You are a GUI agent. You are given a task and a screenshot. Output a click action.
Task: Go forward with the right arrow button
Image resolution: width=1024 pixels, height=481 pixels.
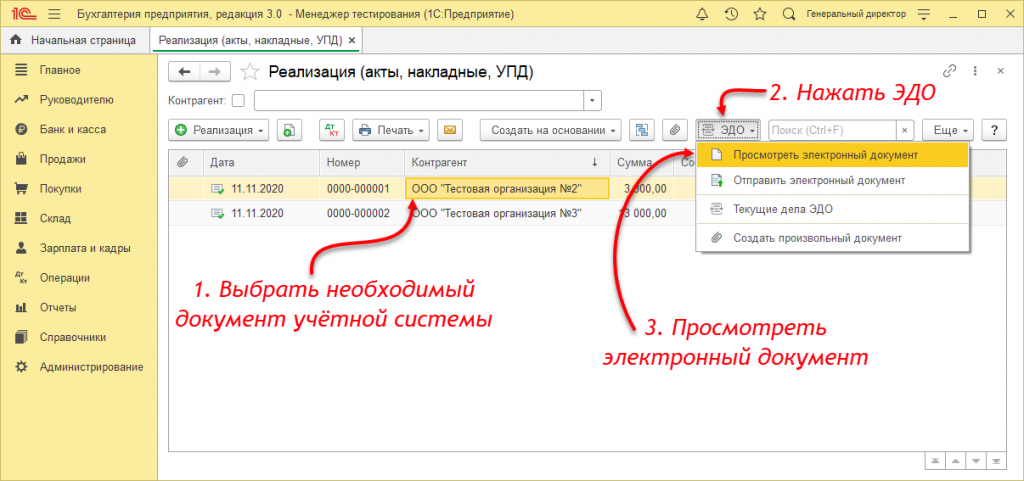pos(215,72)
